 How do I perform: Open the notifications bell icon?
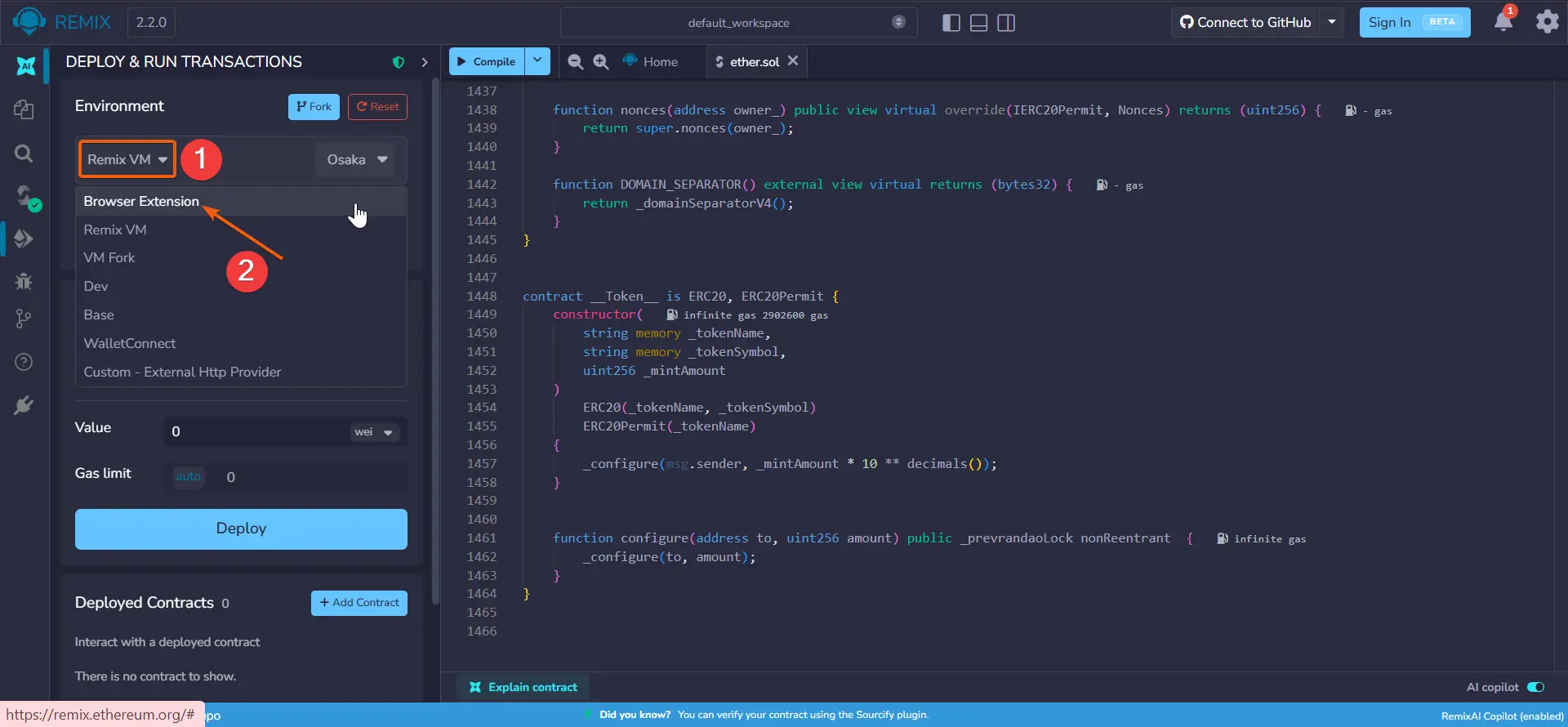(x=1503, y=21)
